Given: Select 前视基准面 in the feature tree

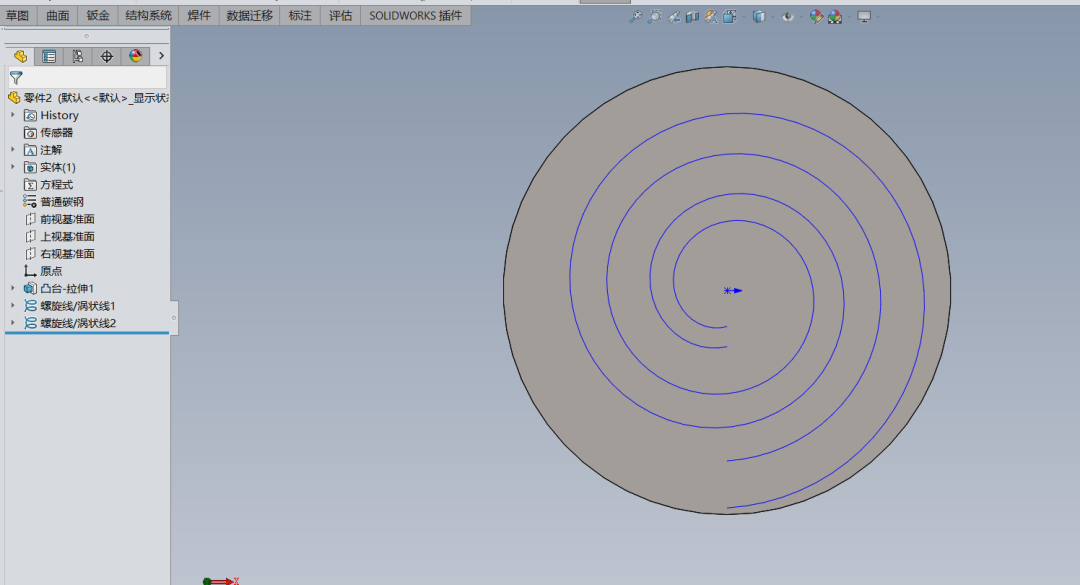Looking at the screenshot, I should point(67,219).
